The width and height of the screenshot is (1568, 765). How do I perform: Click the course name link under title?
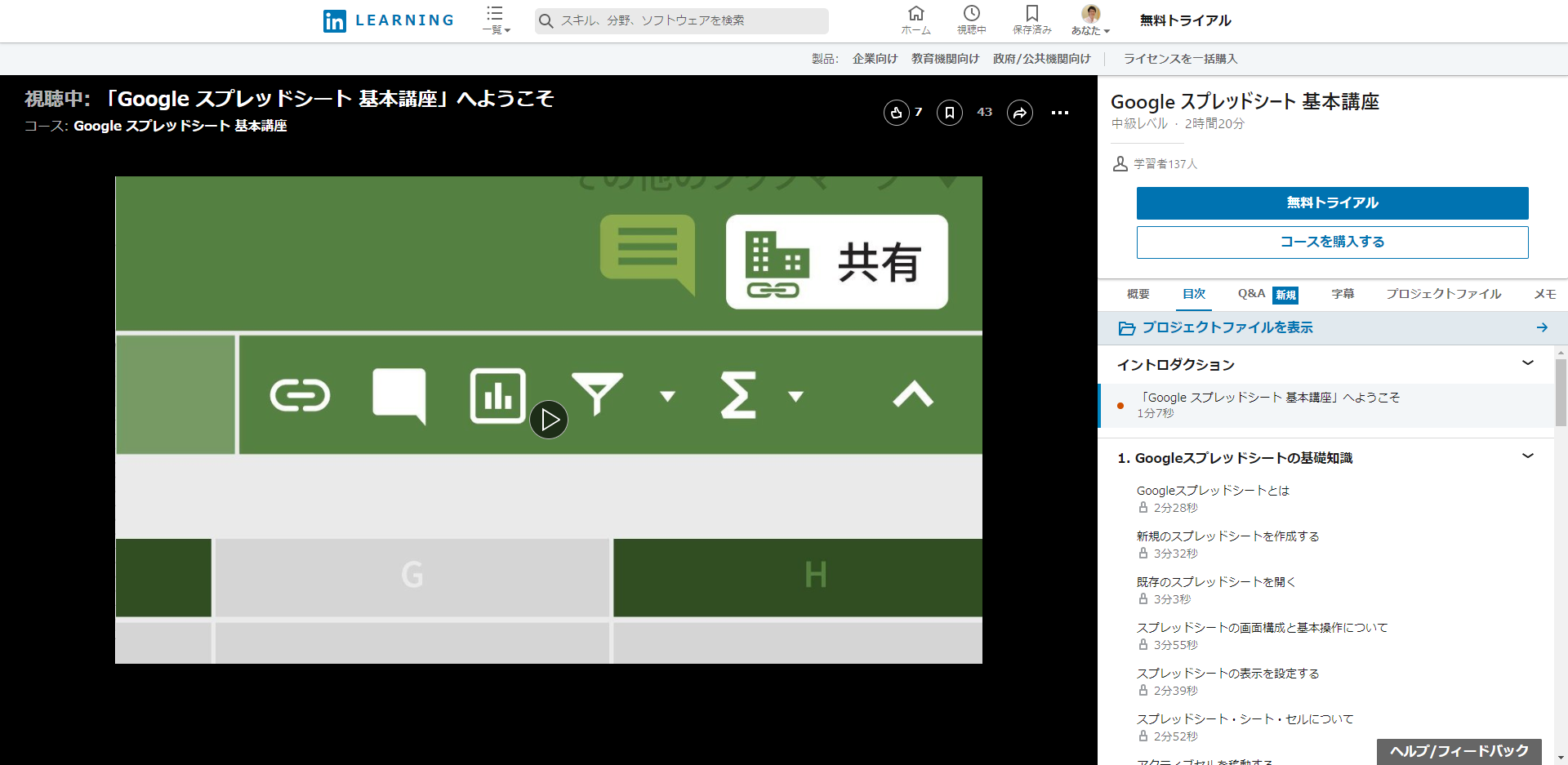pos(180,126)
